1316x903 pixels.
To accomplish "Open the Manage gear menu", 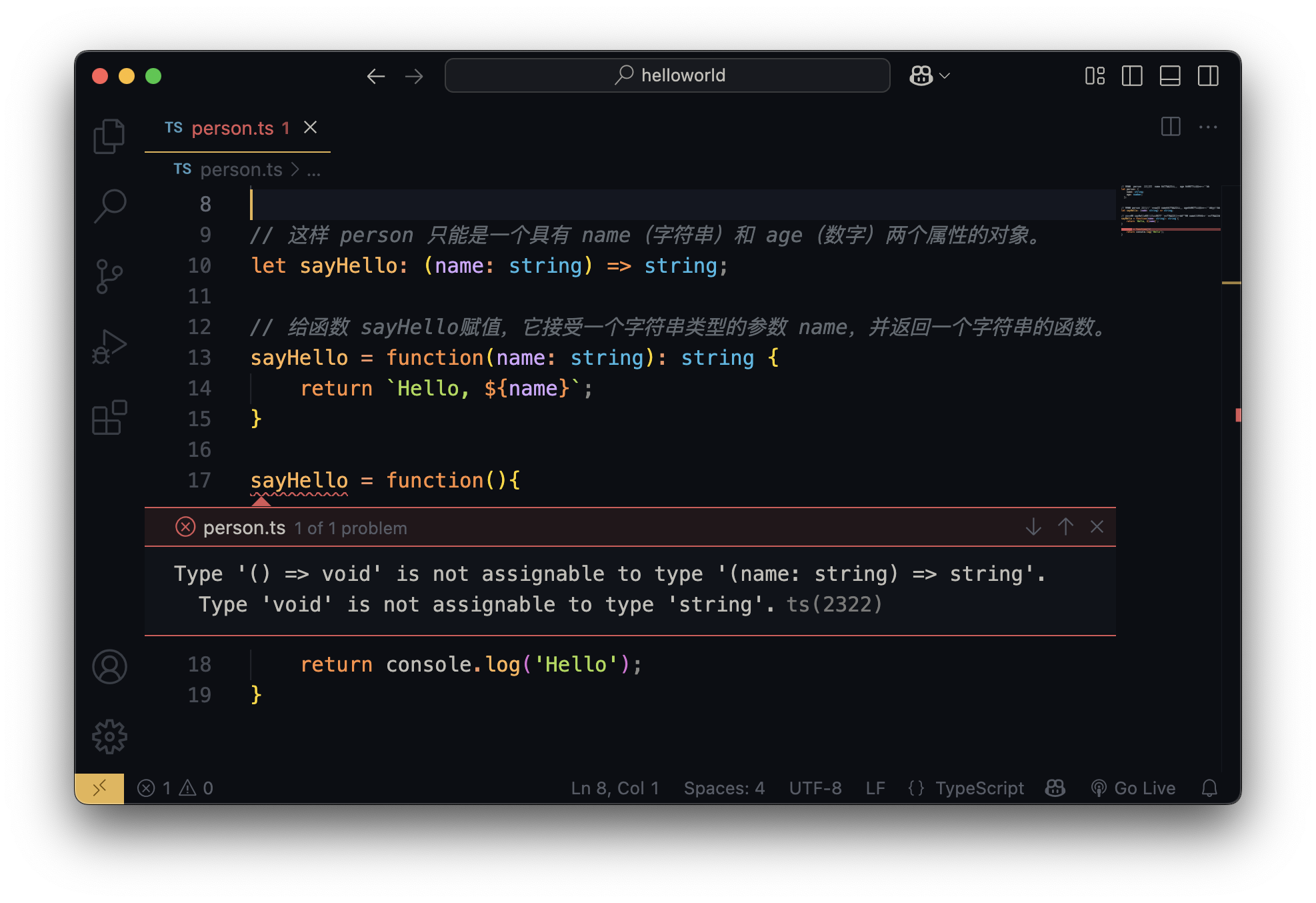I will click(x=109, y=737).
